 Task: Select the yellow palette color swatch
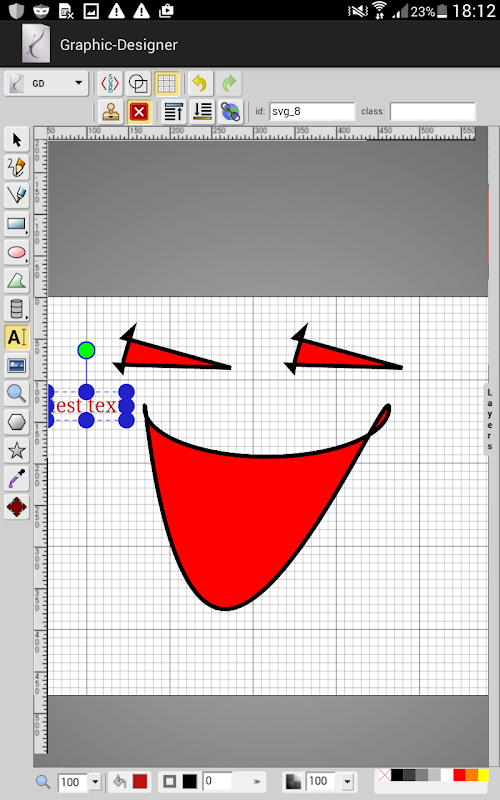[x=483, y=775]
